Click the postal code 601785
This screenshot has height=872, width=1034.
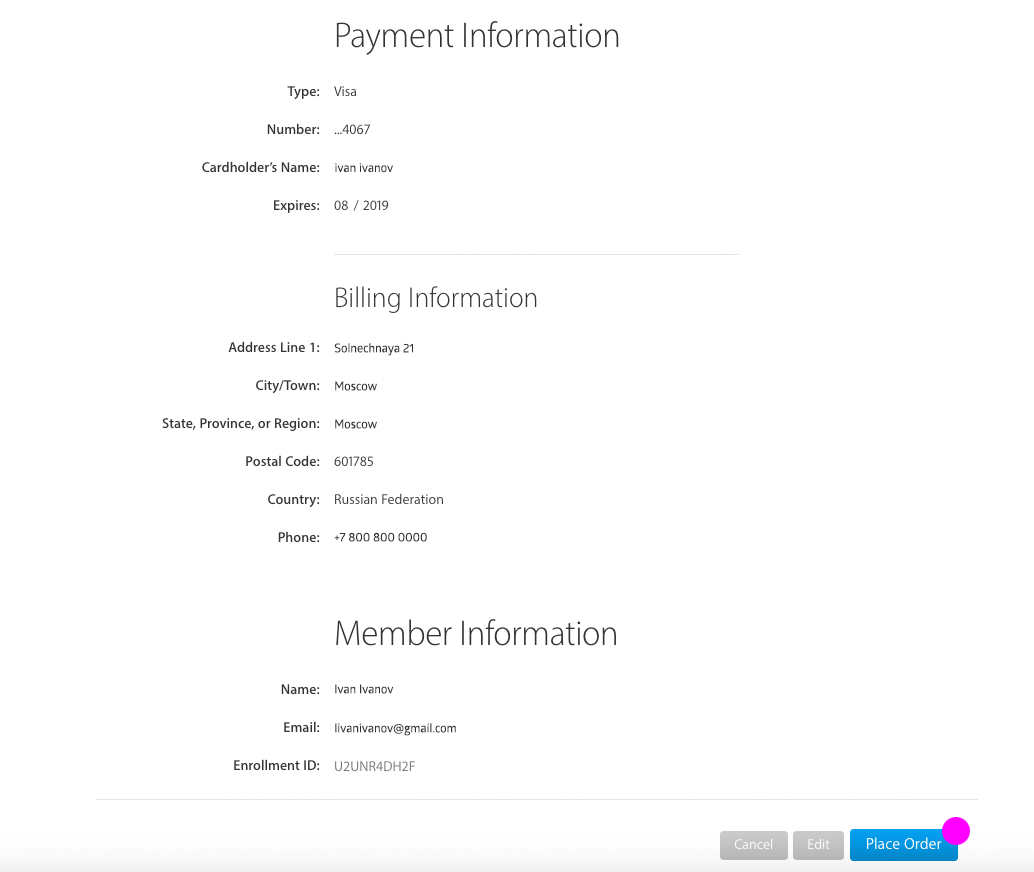pos(353,462)
